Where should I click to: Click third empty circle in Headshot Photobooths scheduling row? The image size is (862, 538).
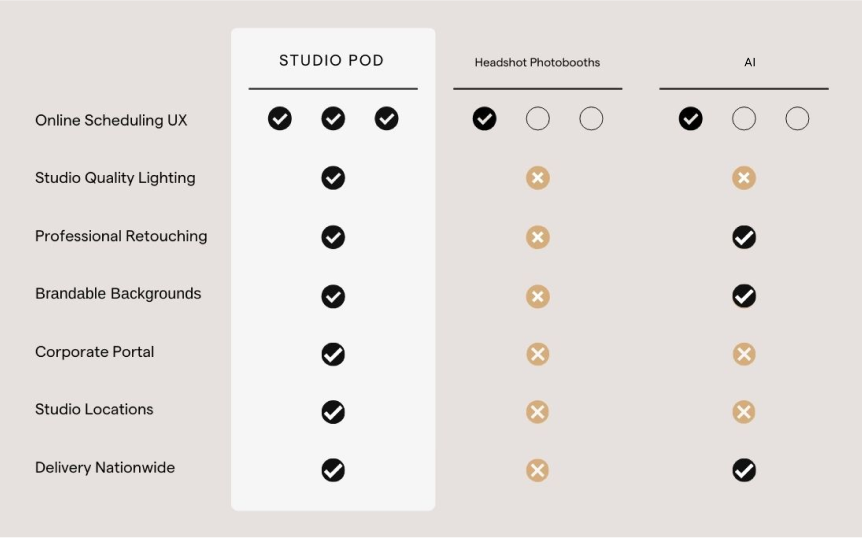point(591,119)
